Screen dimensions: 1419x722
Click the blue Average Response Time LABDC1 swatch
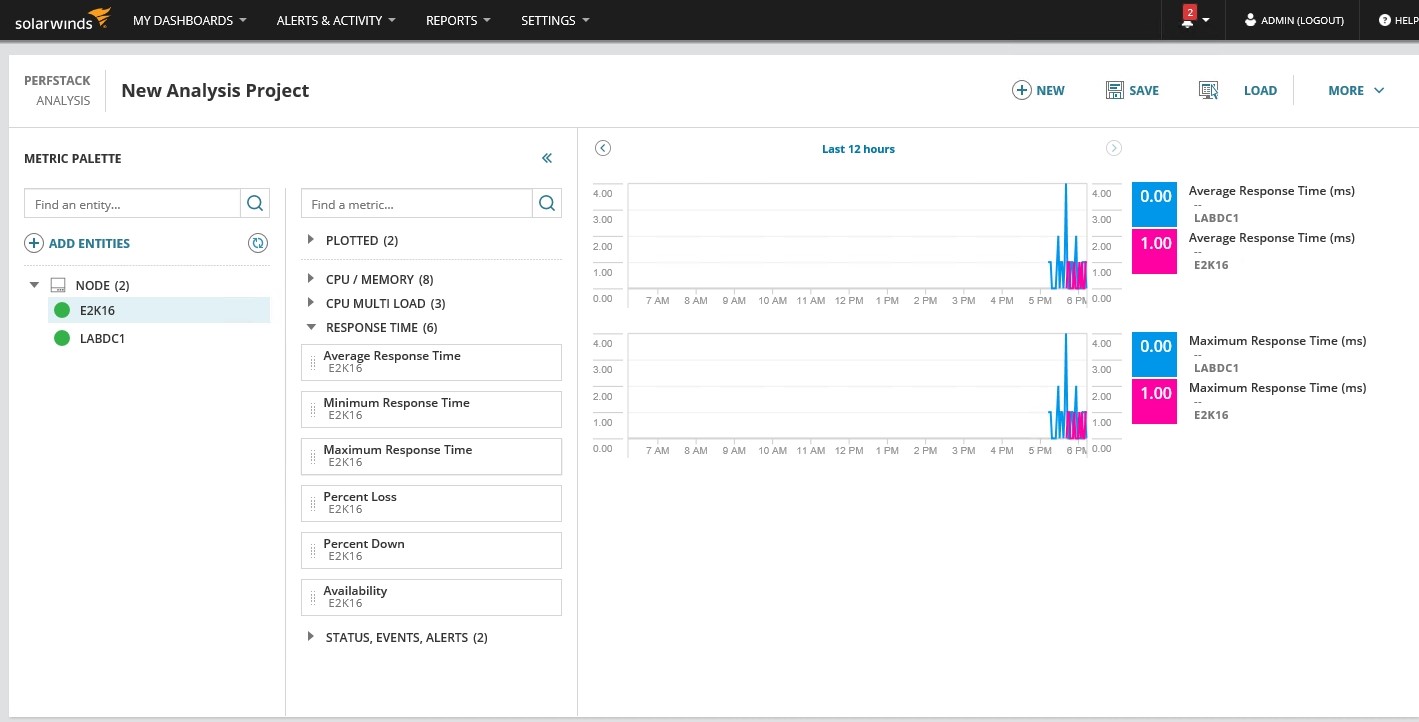click(1155, 204)
